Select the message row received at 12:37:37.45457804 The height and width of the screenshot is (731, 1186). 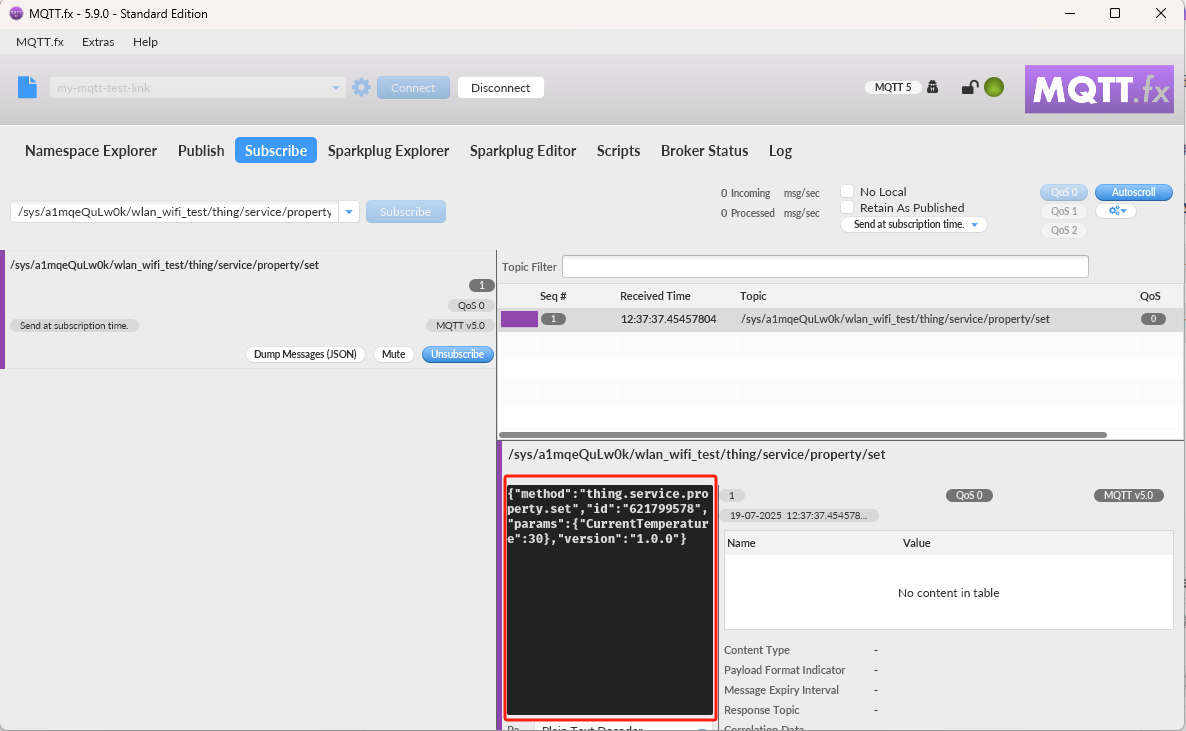[x=840, y=319]
